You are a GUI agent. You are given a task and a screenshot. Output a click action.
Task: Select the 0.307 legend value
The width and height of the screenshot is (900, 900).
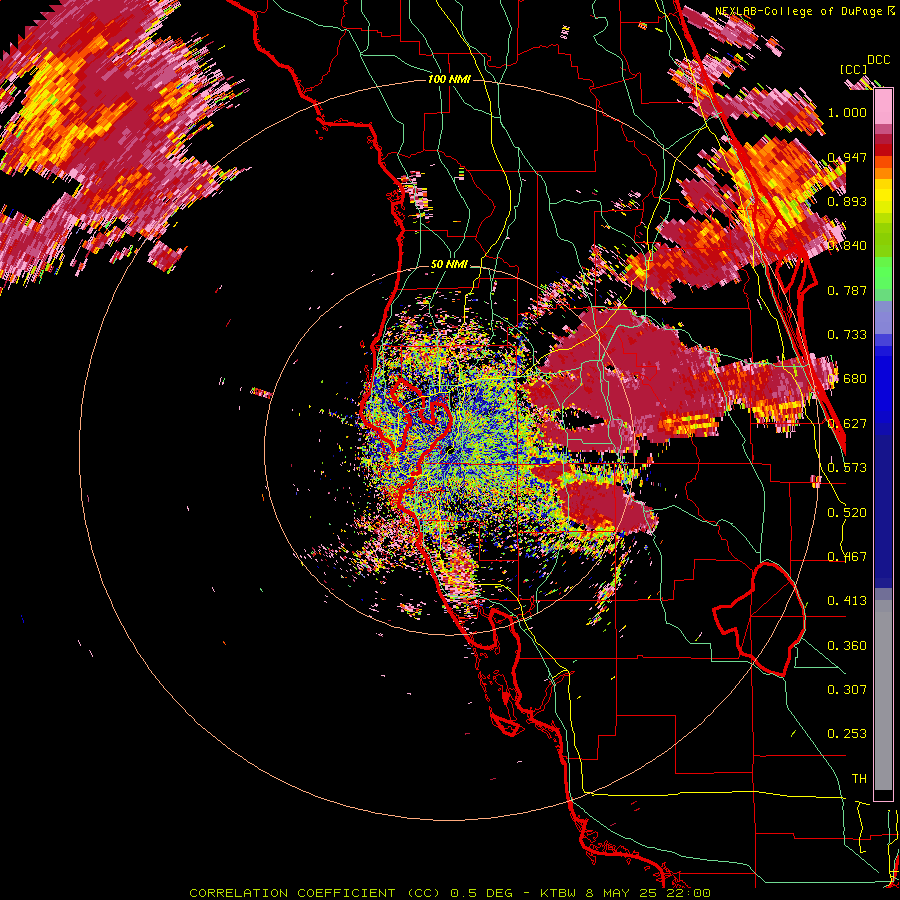(x=847, y=690)
